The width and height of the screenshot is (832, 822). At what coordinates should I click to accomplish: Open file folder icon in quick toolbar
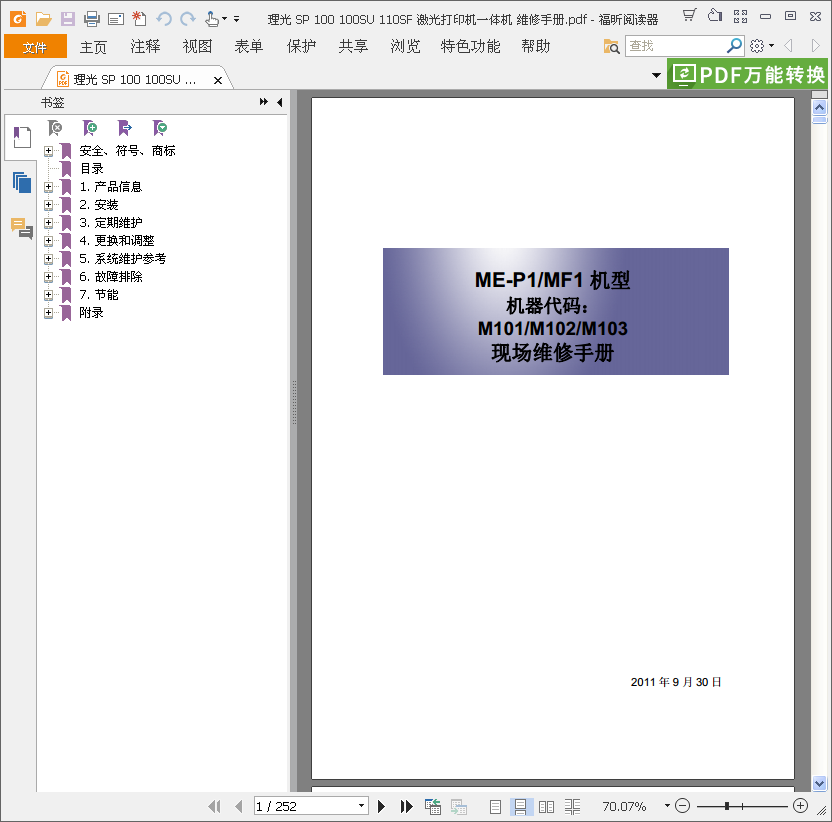44,20
